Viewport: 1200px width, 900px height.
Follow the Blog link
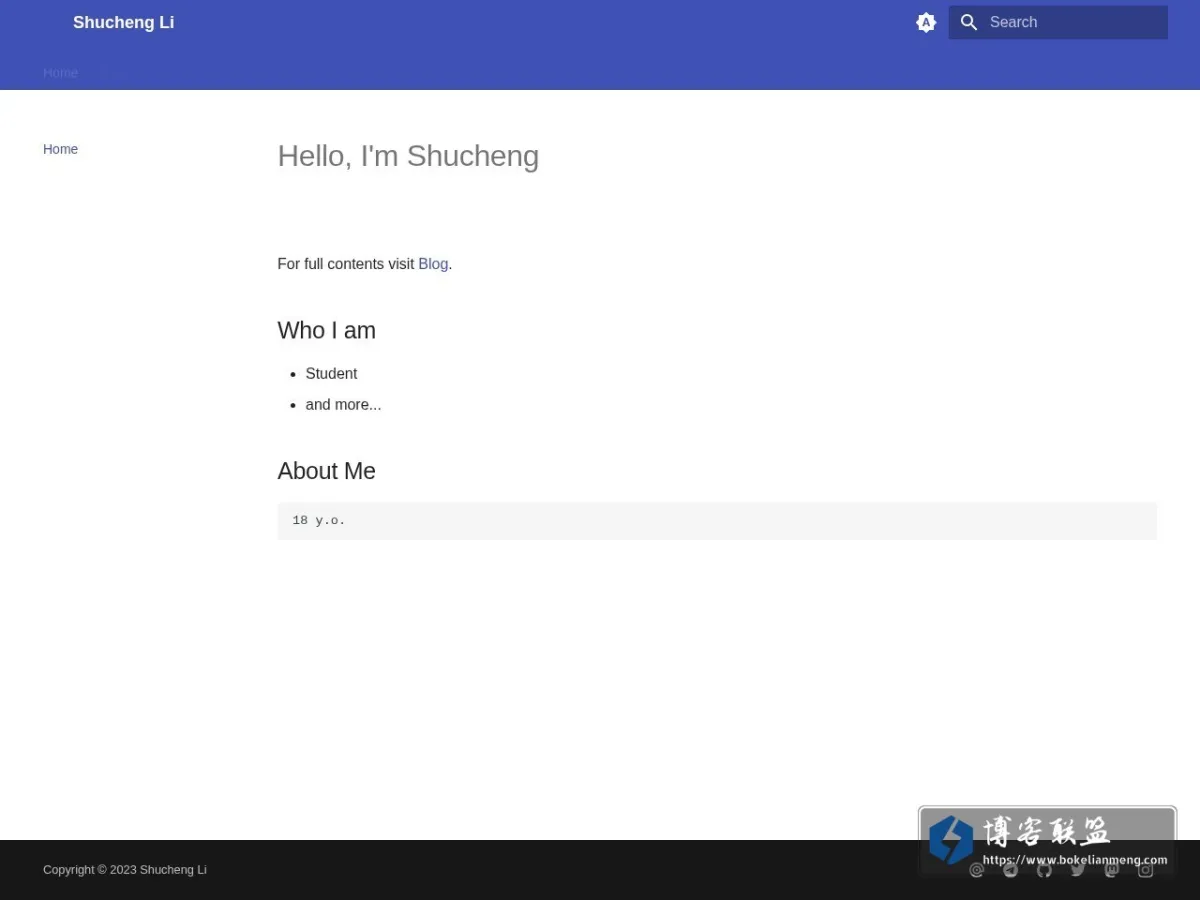tap(433, 264)
